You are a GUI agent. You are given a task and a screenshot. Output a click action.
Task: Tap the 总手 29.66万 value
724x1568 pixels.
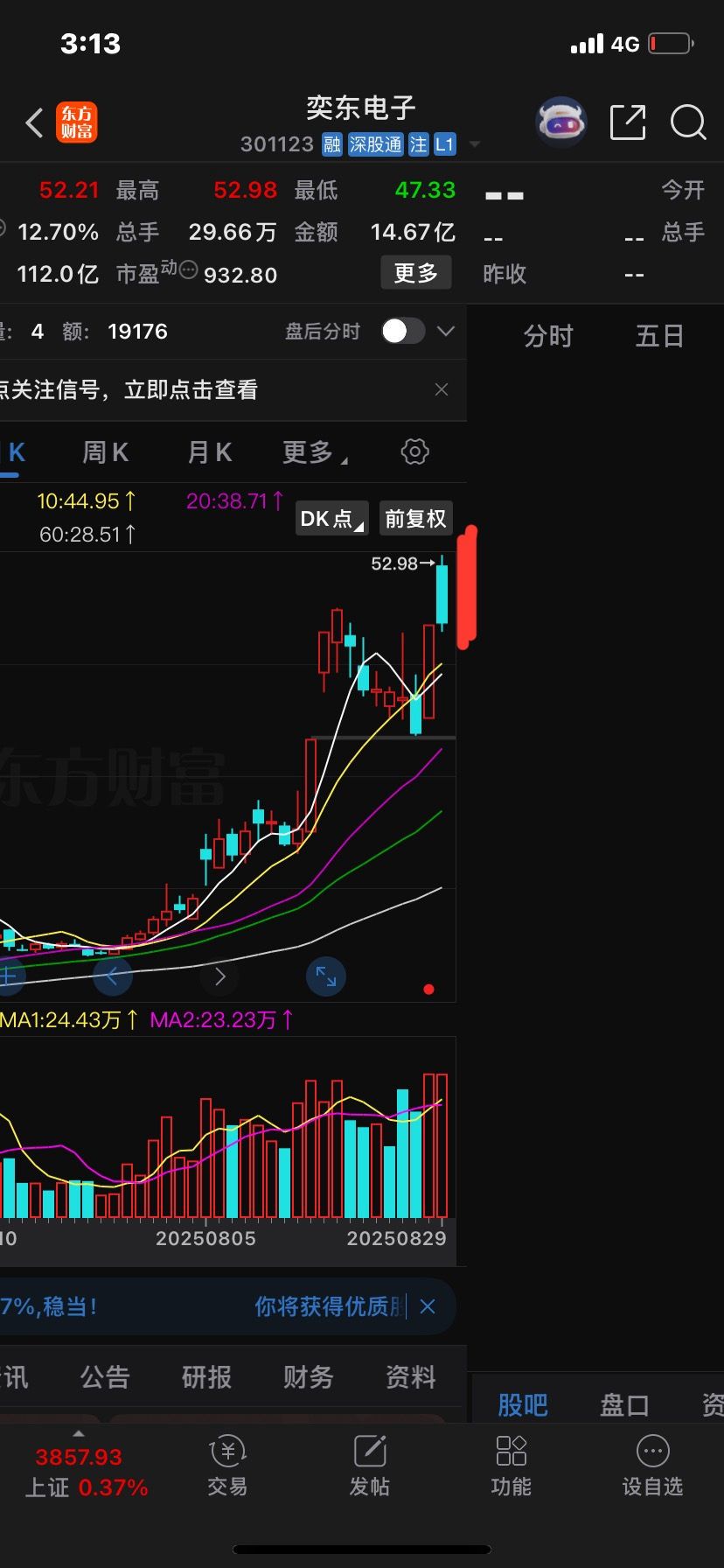click(233, 232)
